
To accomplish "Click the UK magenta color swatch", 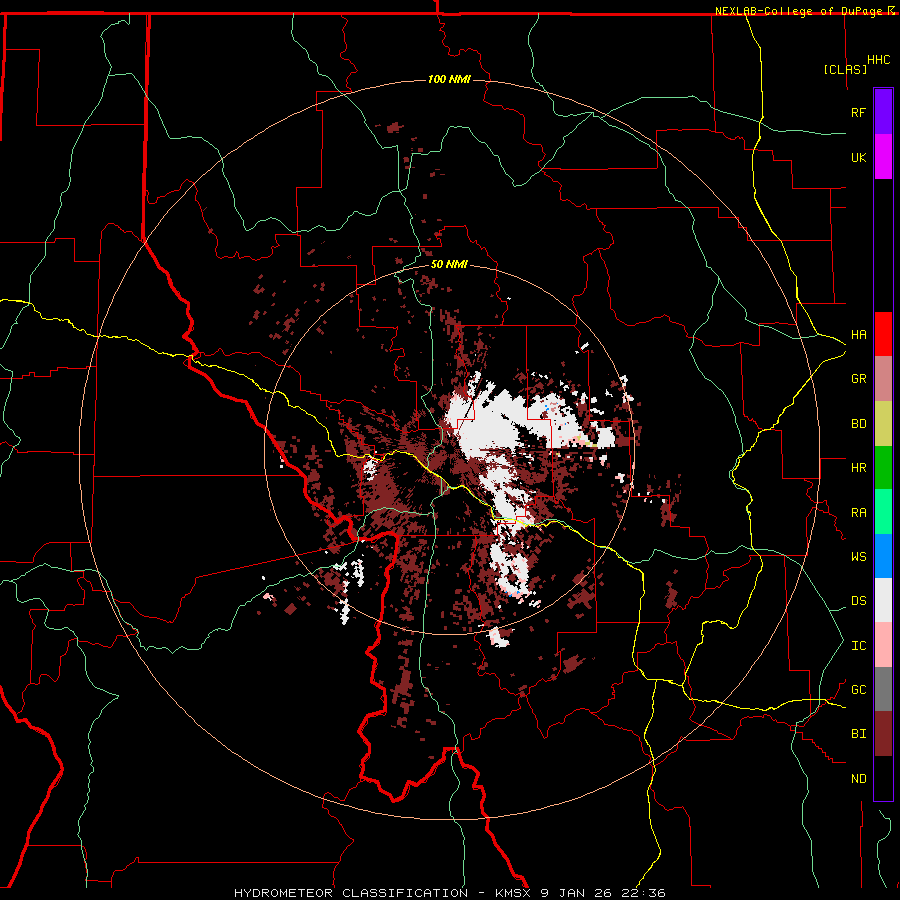I will click(883, 157).
